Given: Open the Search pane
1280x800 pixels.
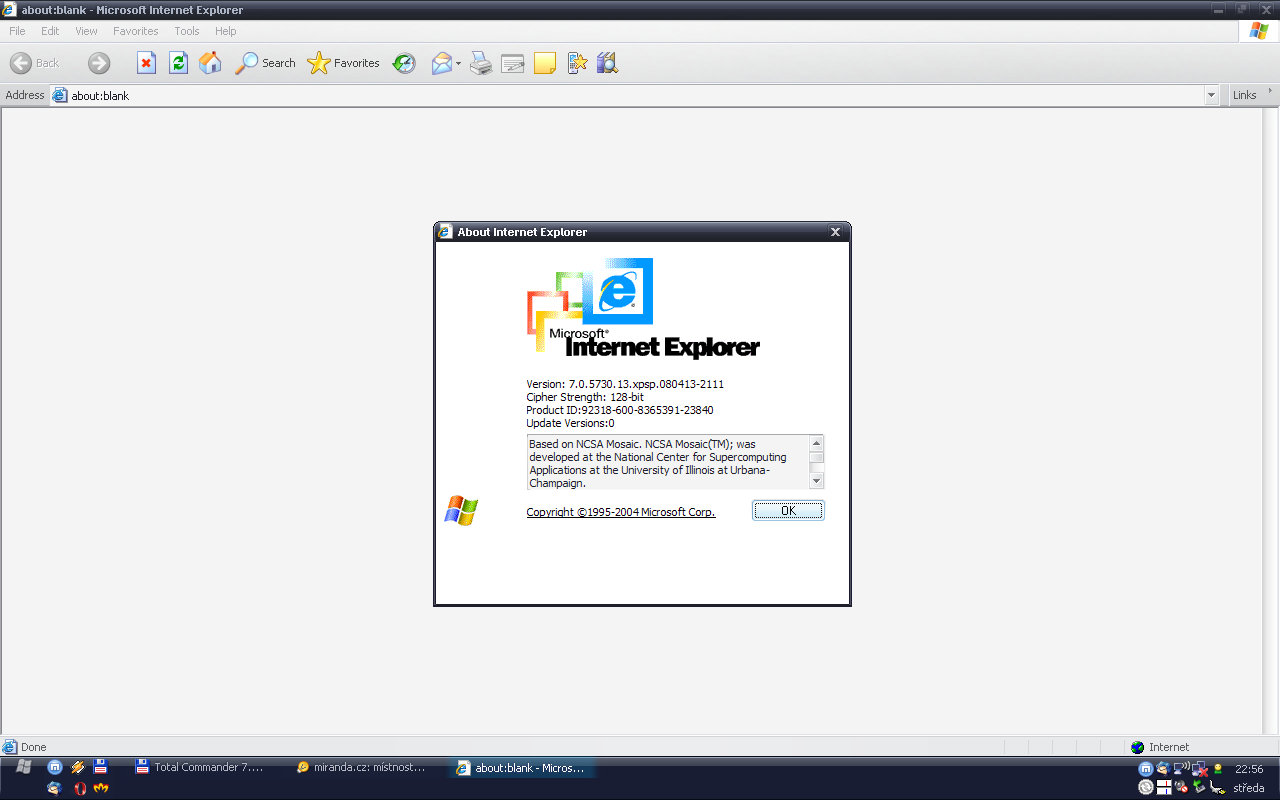Looking at the screenshot, I should [x=266, y=63].
